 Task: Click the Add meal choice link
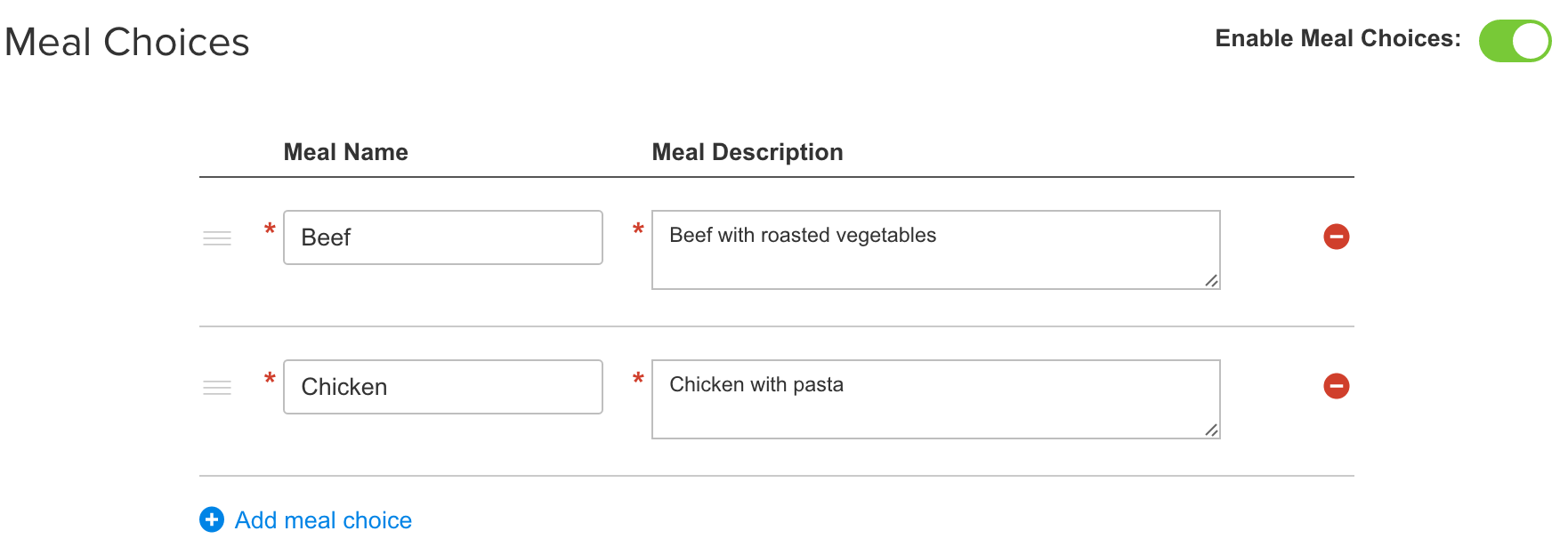point(322,520)
